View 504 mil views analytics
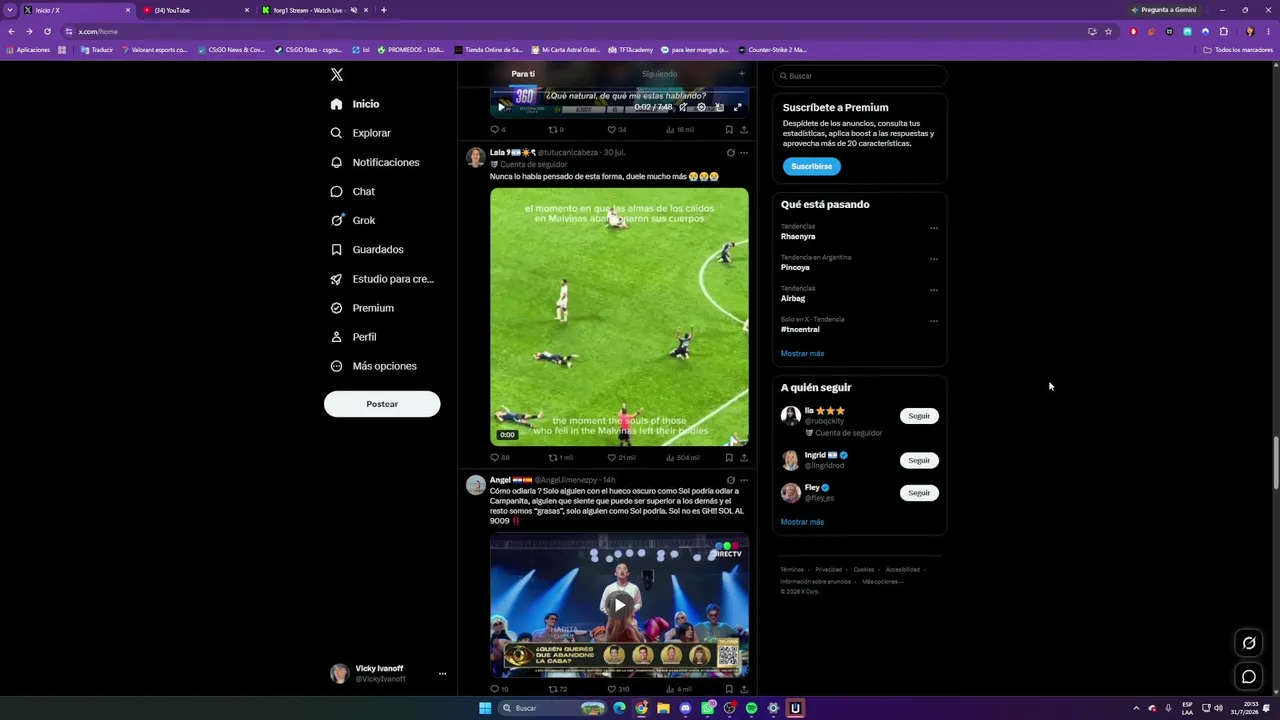 click(x=682, y=458)
